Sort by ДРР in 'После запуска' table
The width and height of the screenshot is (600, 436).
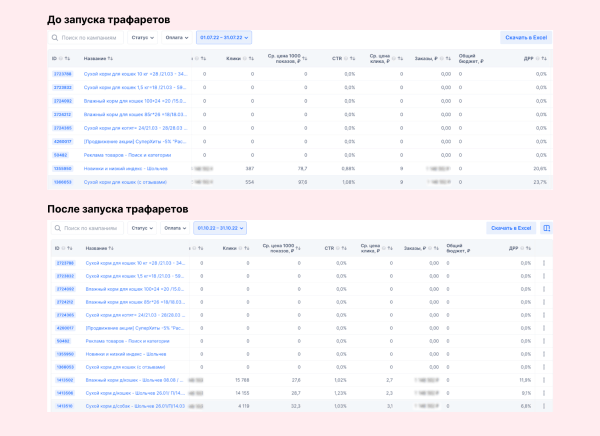click(x=528, y=248)
